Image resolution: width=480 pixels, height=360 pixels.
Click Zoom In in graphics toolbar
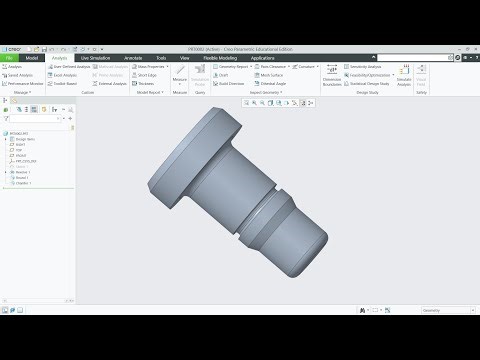(x=254, y=103)
